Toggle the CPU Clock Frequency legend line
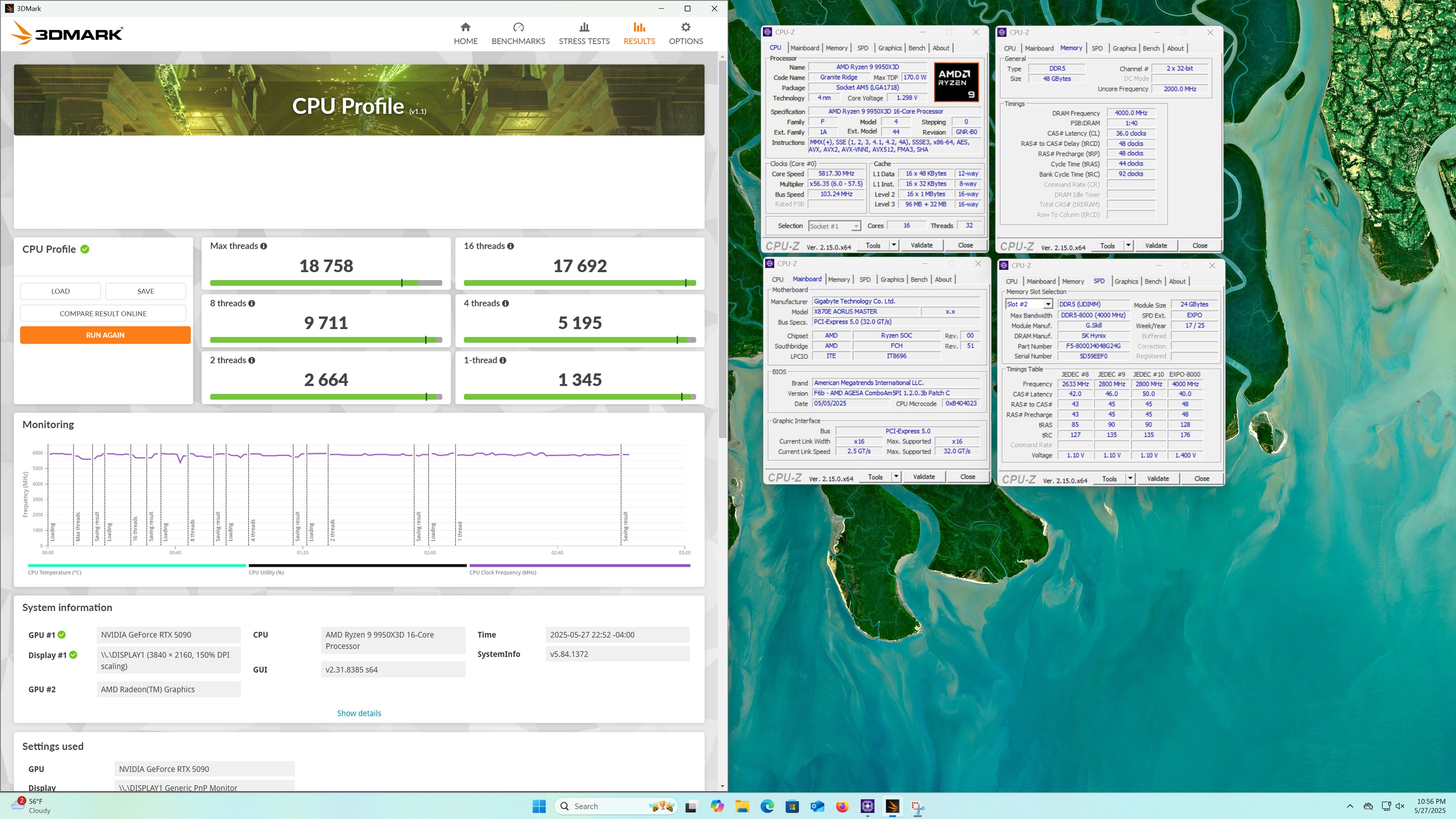 tap(580, 565)
